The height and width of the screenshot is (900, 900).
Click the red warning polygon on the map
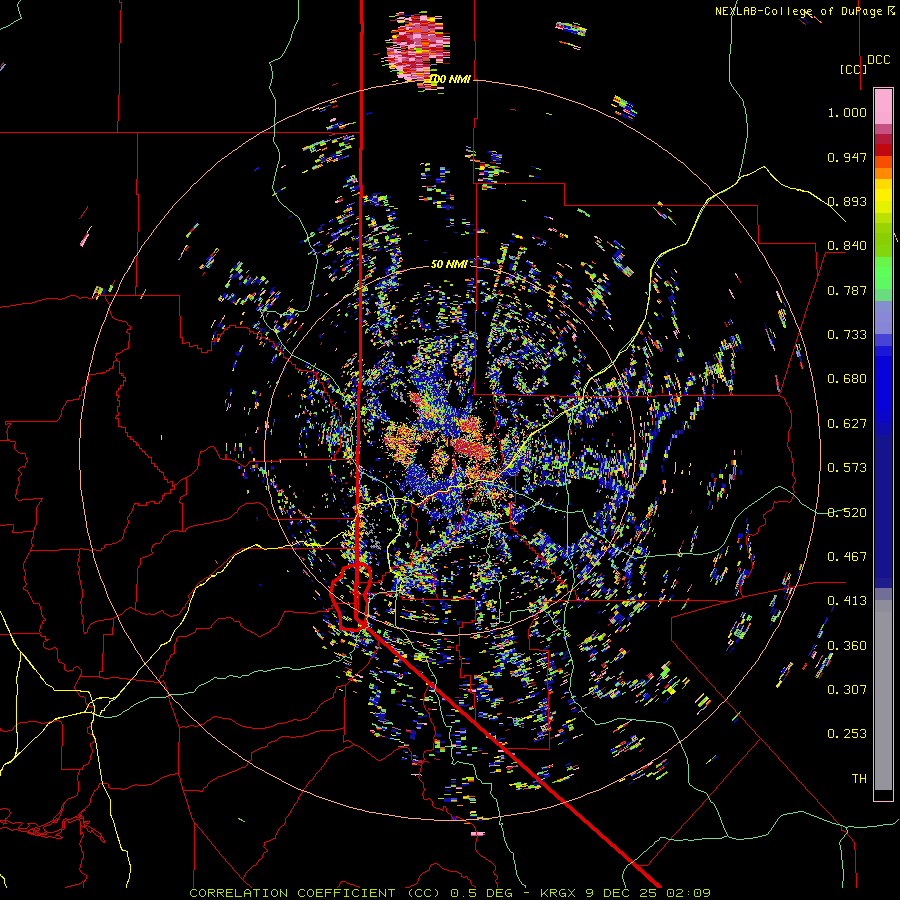click(x=351, y=597)
